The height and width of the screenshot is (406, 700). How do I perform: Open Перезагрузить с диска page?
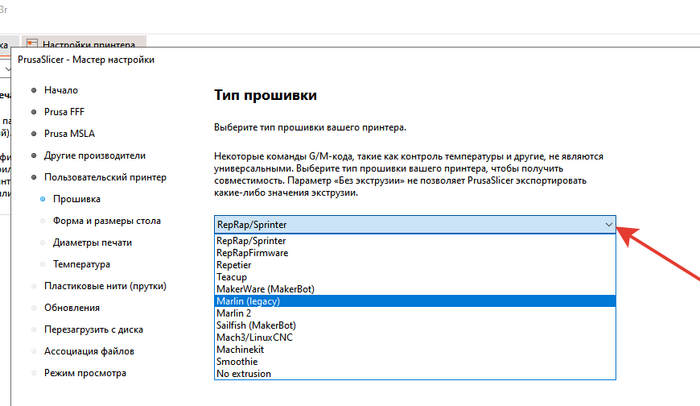click(93, 330)
